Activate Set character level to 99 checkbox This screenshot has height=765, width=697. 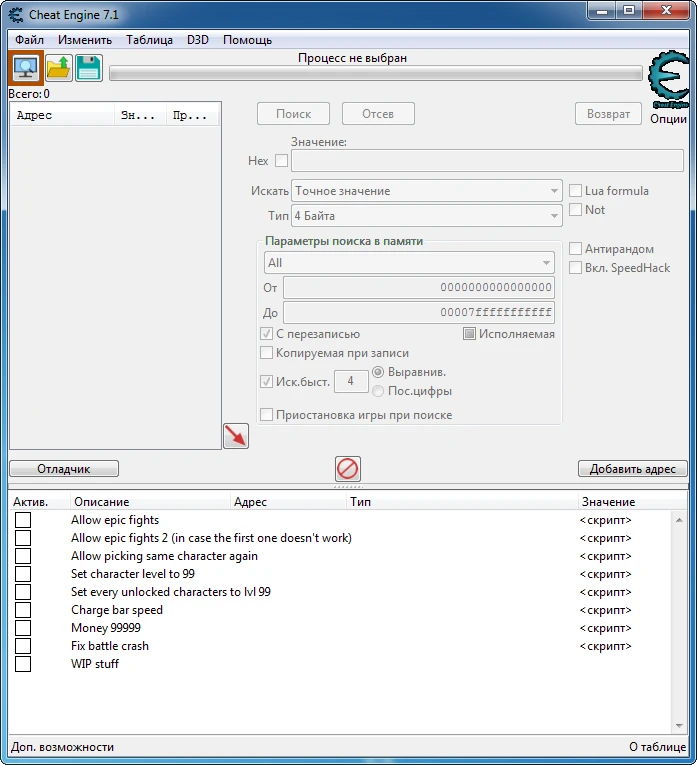click(23, 574)
